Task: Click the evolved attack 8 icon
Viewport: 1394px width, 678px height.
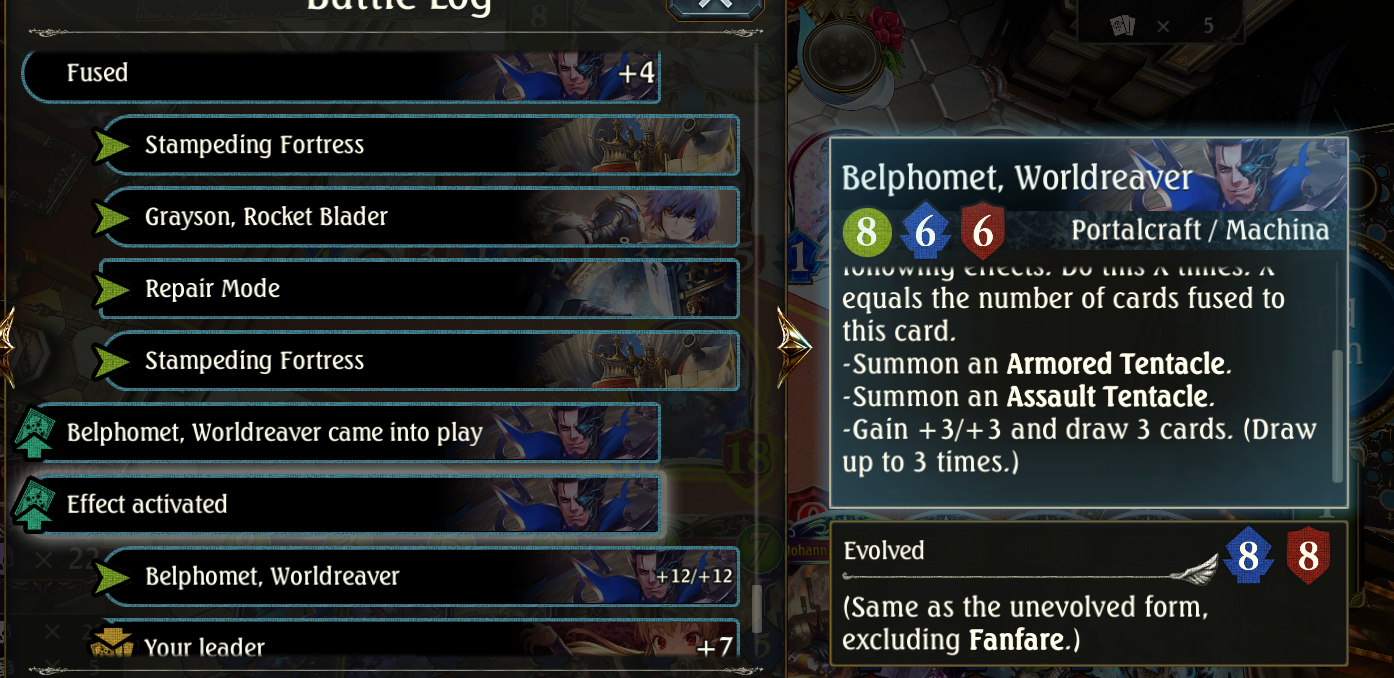Action: coord(1248,556)
